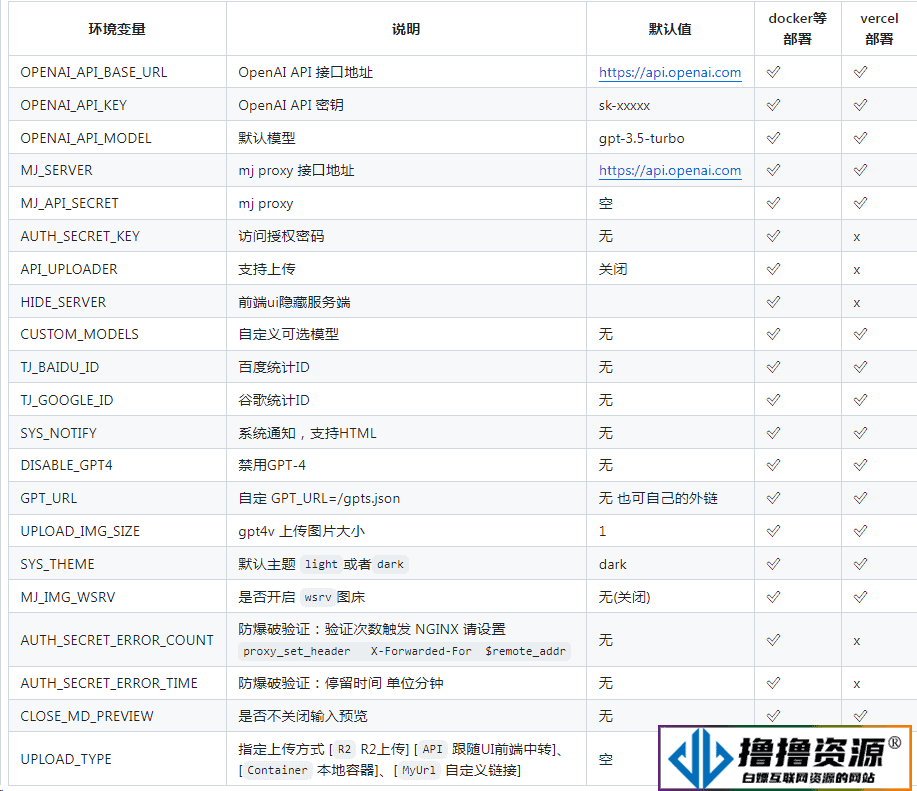The height and width of the screenshot is (791, 917).
Task: Select the sk-xxxxx default value
Action: pyautogui.click(x=624, y=106)
